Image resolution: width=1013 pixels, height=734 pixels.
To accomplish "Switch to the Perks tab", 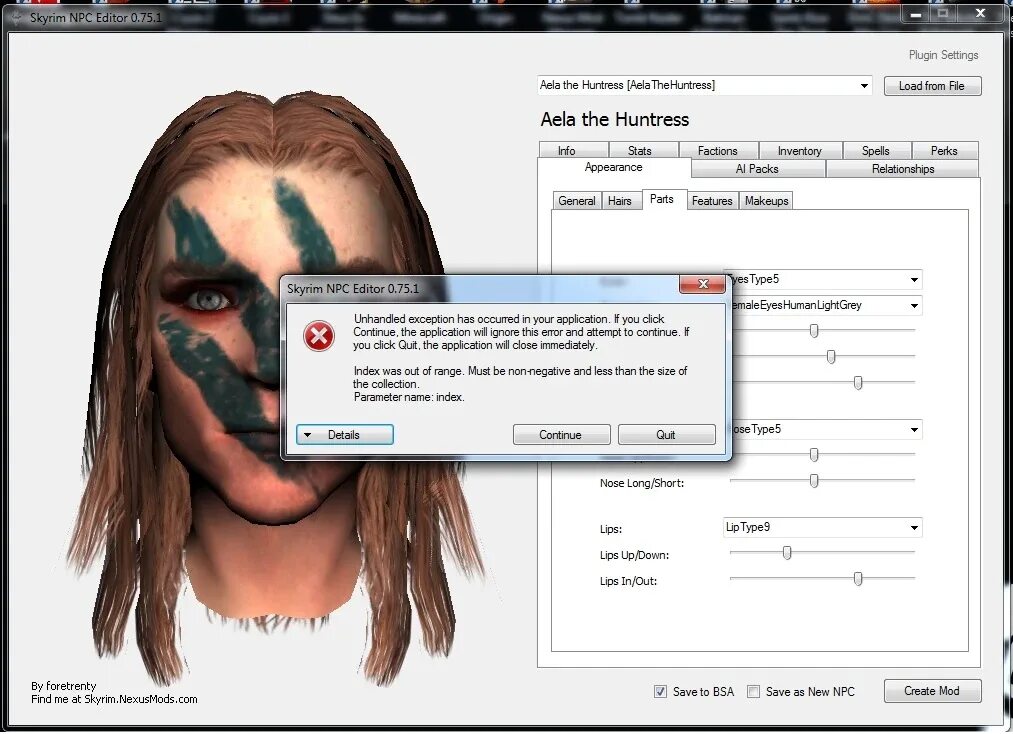I will point(945,151).
